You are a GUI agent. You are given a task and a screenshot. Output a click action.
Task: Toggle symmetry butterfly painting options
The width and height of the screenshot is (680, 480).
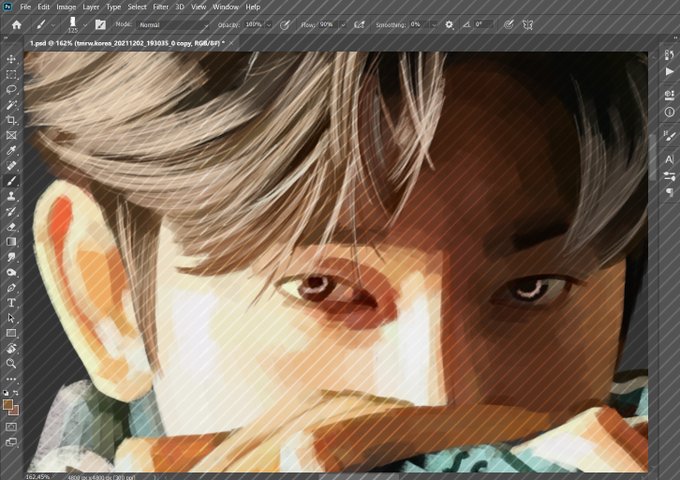[x=527, y=25]
